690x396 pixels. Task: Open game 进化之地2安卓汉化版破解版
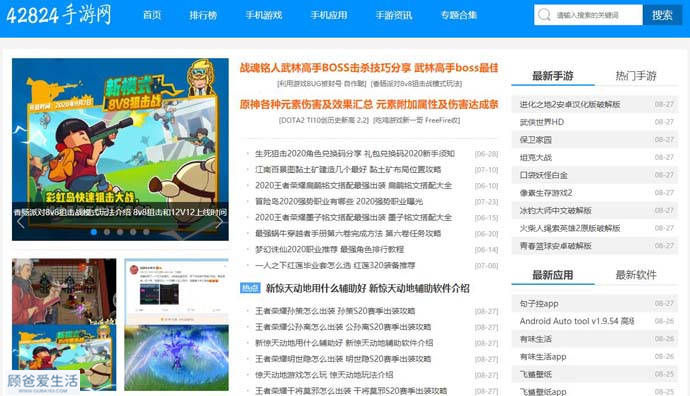[x=570, y=104]
